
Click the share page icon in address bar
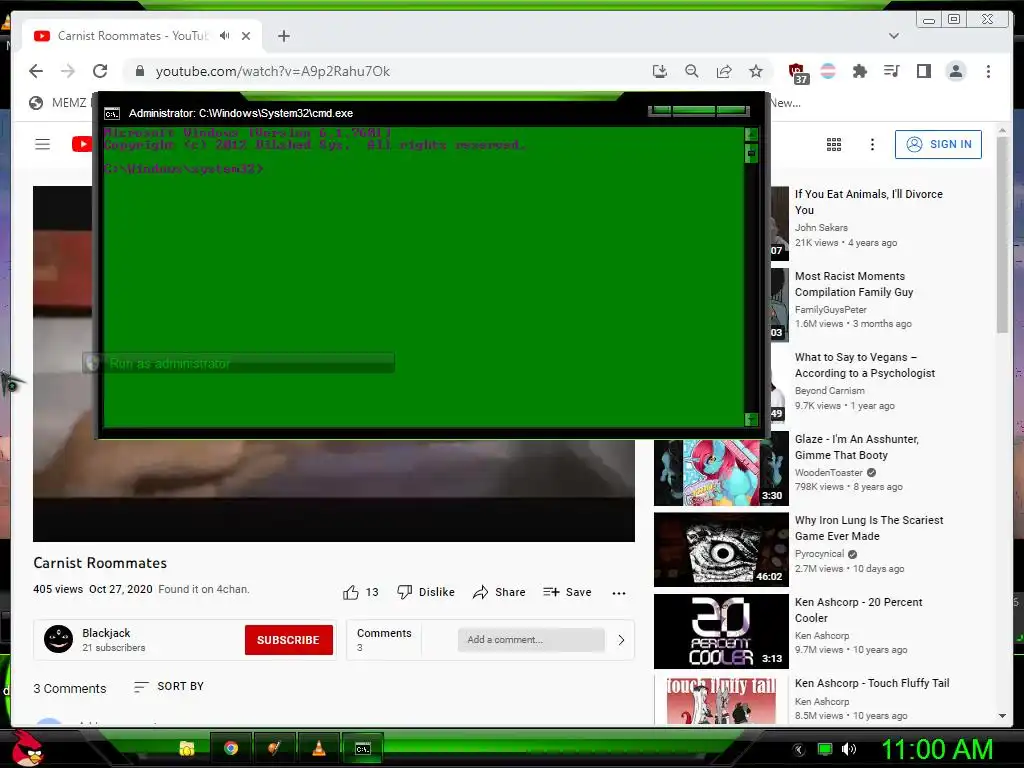point(724,71)
